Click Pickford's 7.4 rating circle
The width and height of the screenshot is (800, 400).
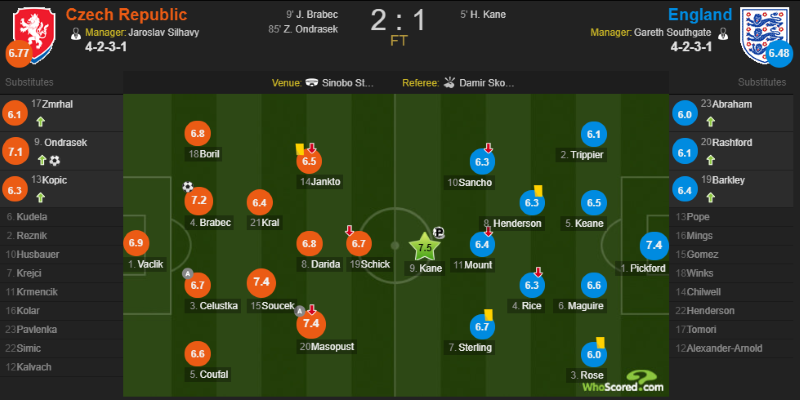654,245
